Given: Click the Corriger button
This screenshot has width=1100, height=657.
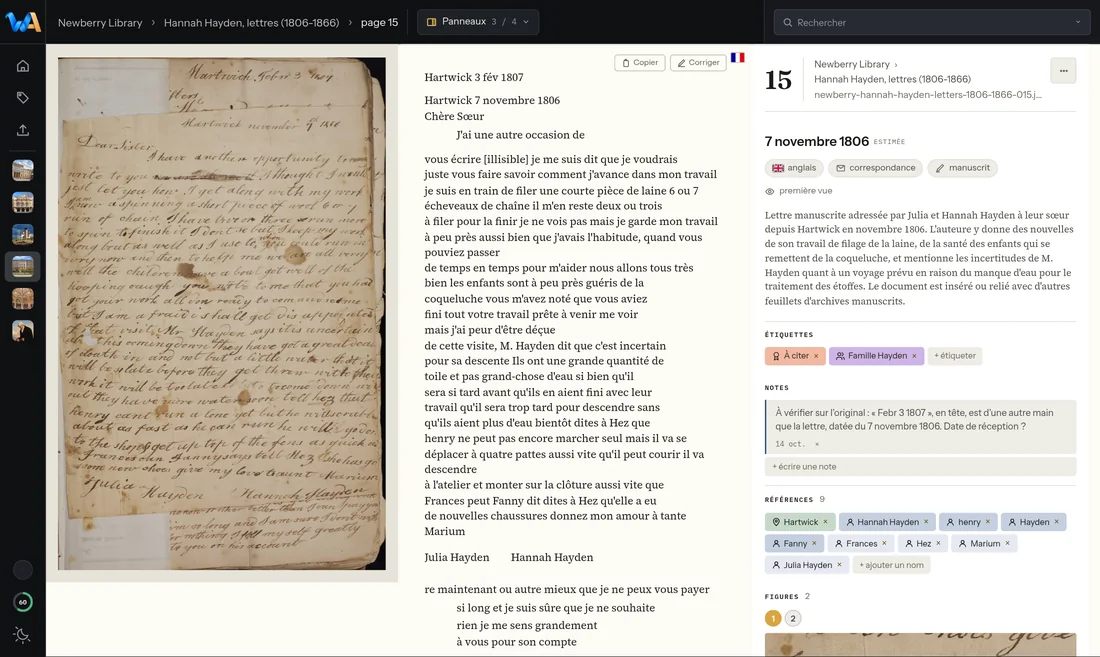Looking at the screenshot, I should coord(698,62).
